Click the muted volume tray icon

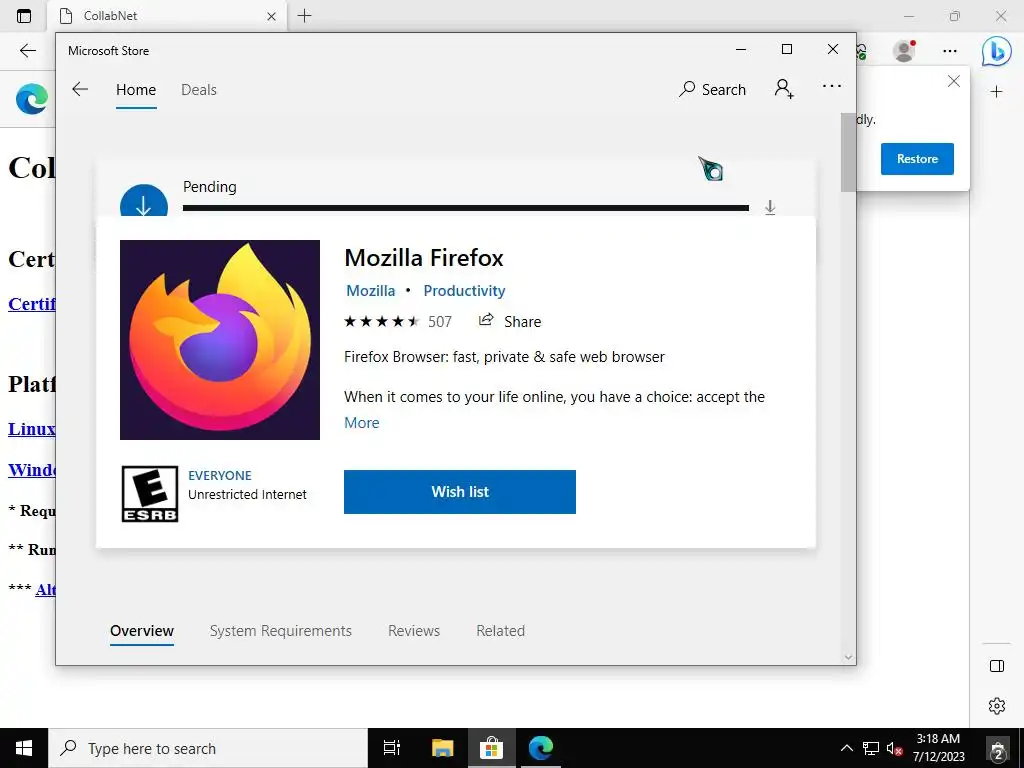click(x=894, y=748)
